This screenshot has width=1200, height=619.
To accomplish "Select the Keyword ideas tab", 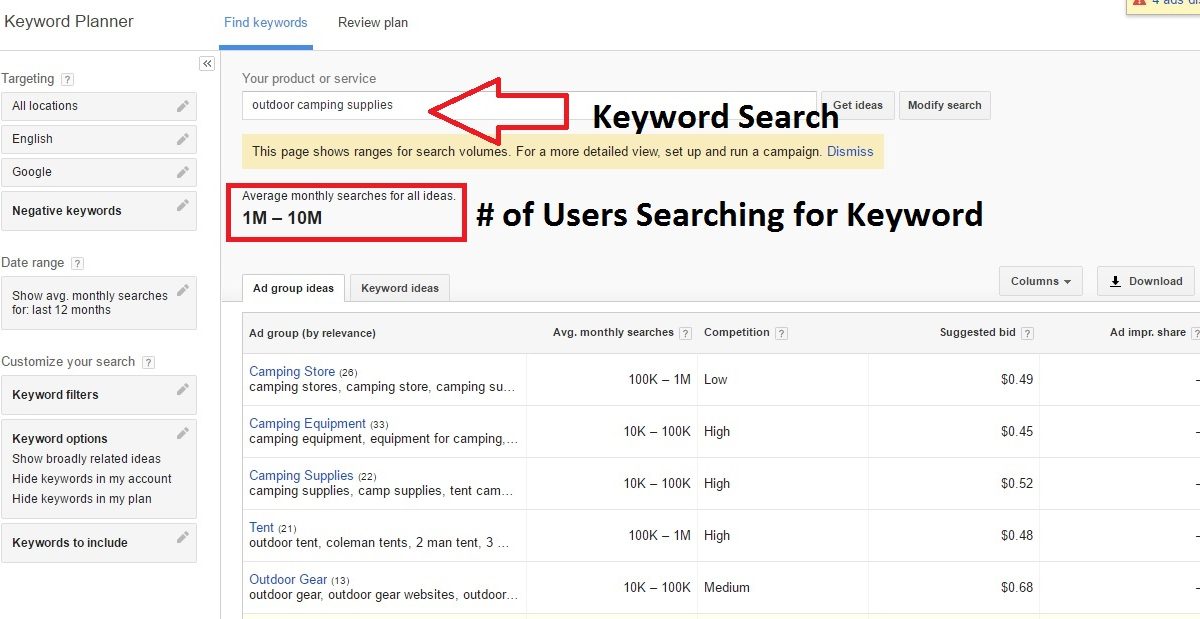I will point(400,288).
